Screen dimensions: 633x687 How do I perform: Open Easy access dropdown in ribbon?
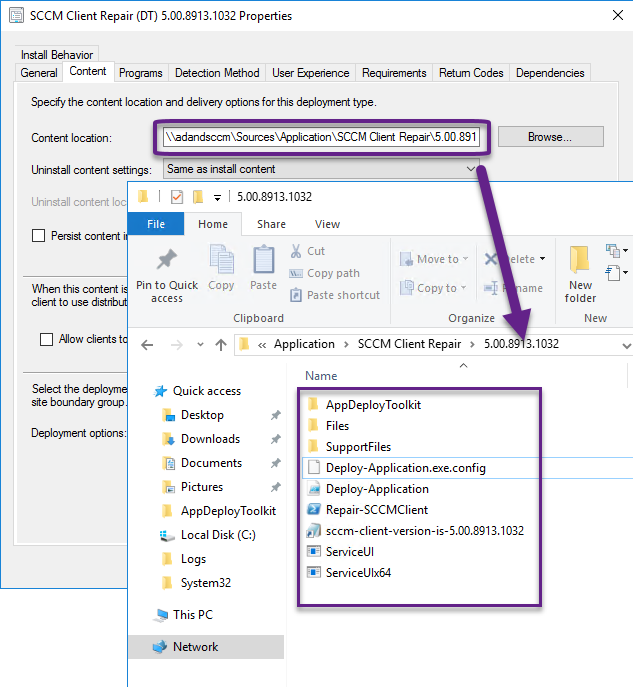(x=617, y=273)
